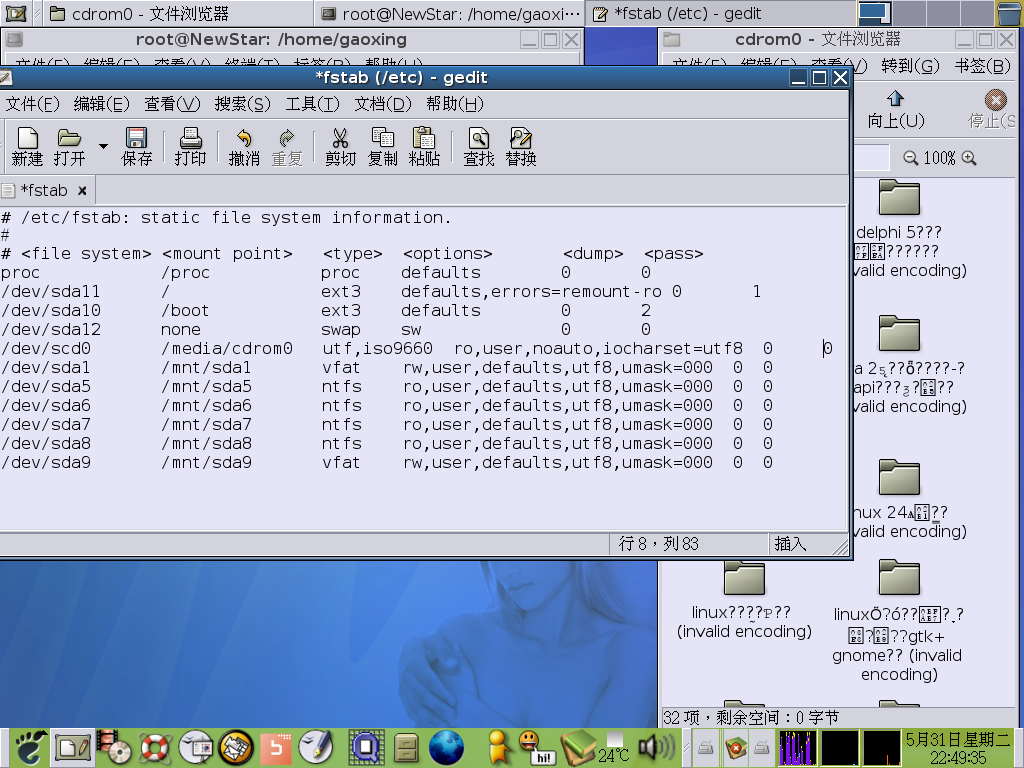Open the File (文件) menu in gedit
The width and height of the screenshot is (1024, 768).
pyautogui.click(x=32, y=104)
